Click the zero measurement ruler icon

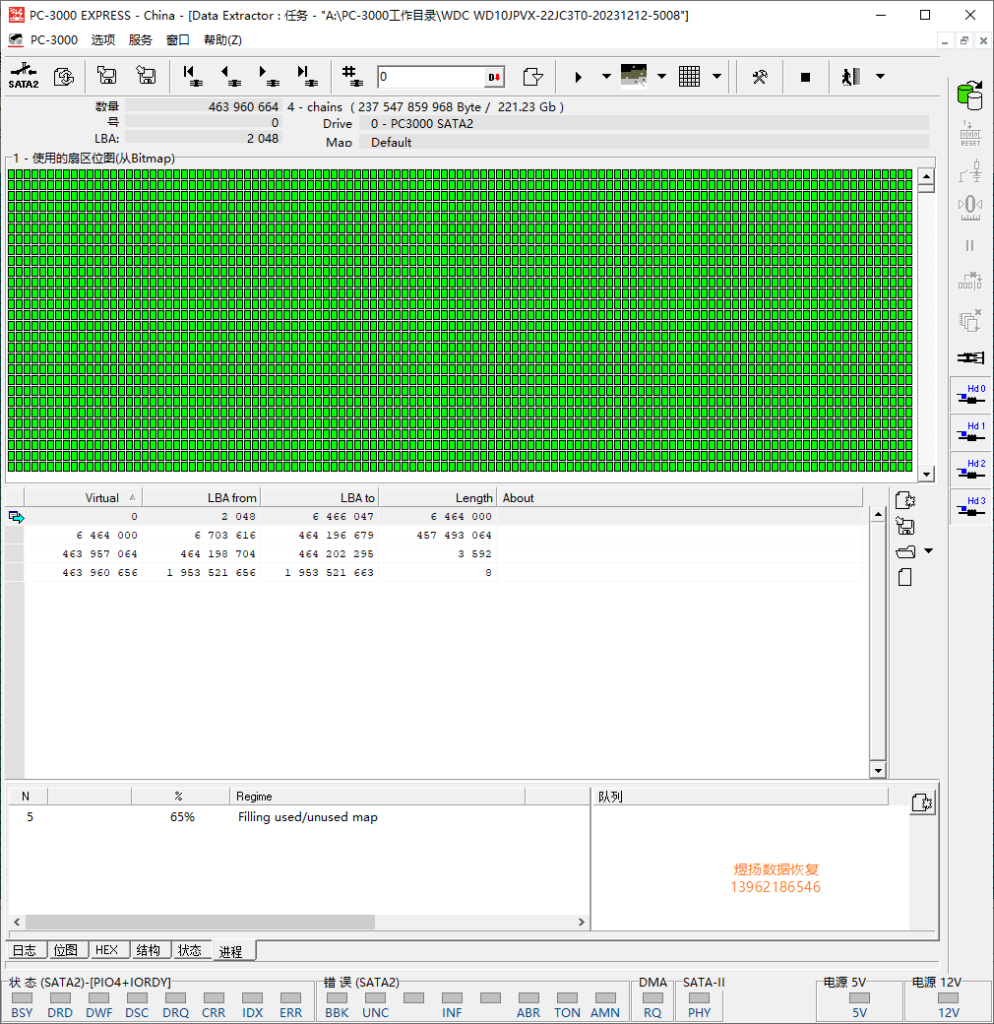click(970, 208)
